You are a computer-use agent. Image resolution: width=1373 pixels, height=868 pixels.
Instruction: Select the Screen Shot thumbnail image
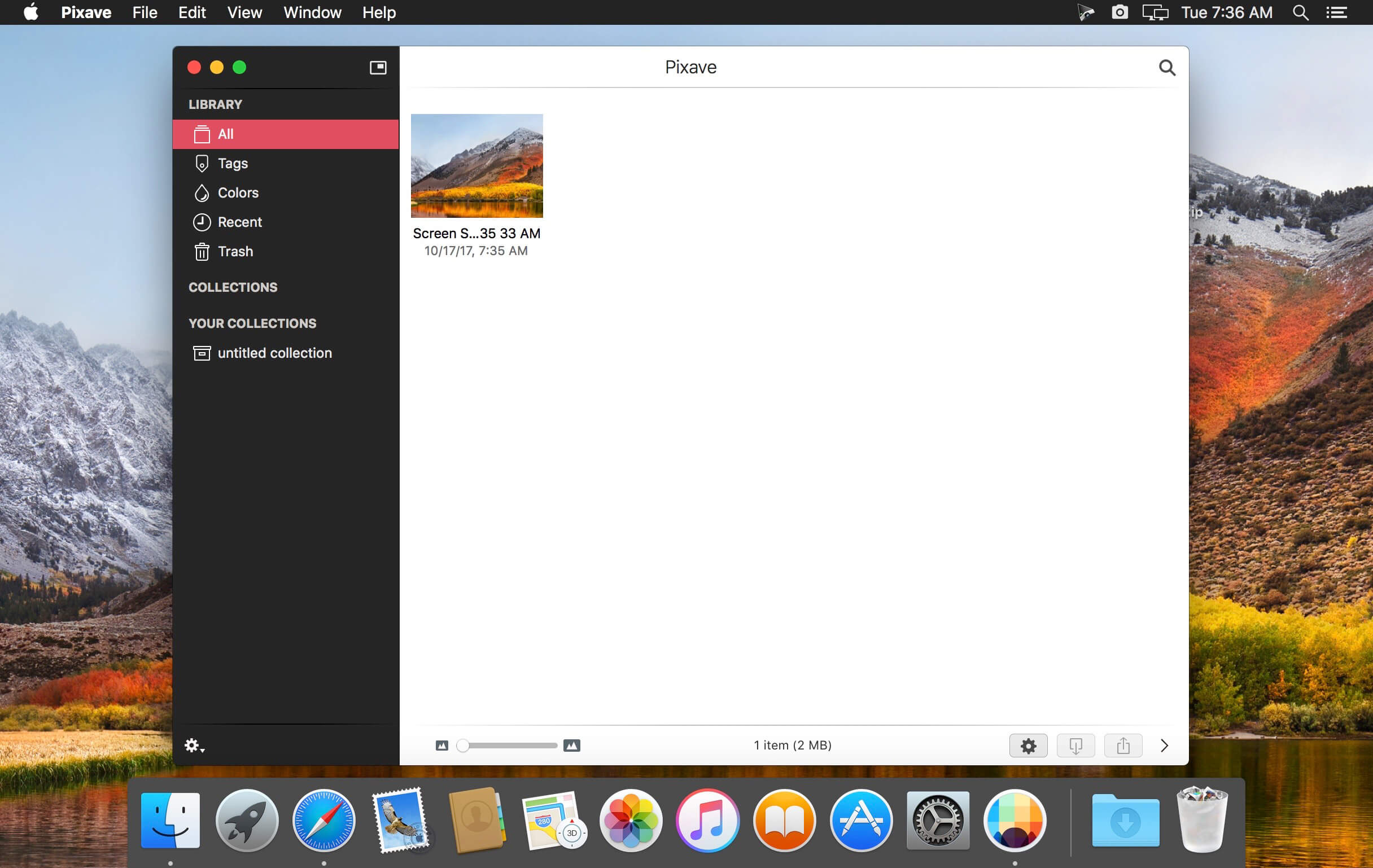click(x=476, y=166)
